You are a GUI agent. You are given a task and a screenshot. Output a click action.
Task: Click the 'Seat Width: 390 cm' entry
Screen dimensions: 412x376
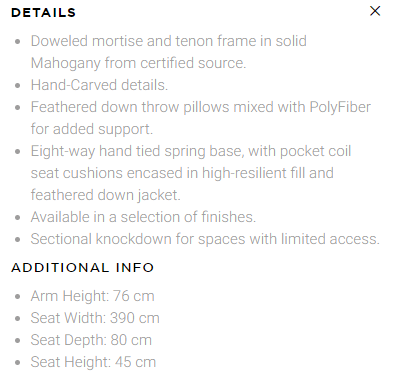95,318
